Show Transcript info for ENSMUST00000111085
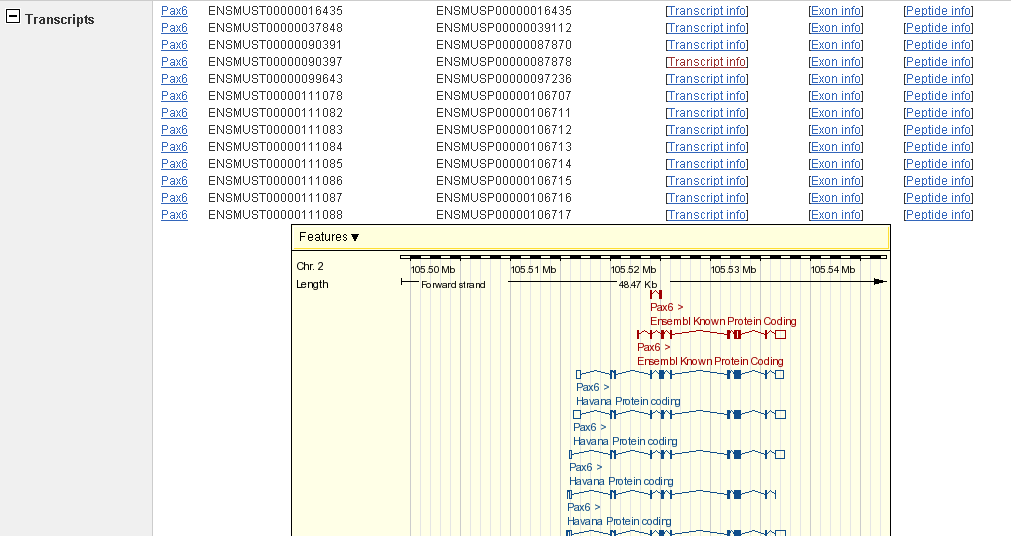 tap(707, 164)
